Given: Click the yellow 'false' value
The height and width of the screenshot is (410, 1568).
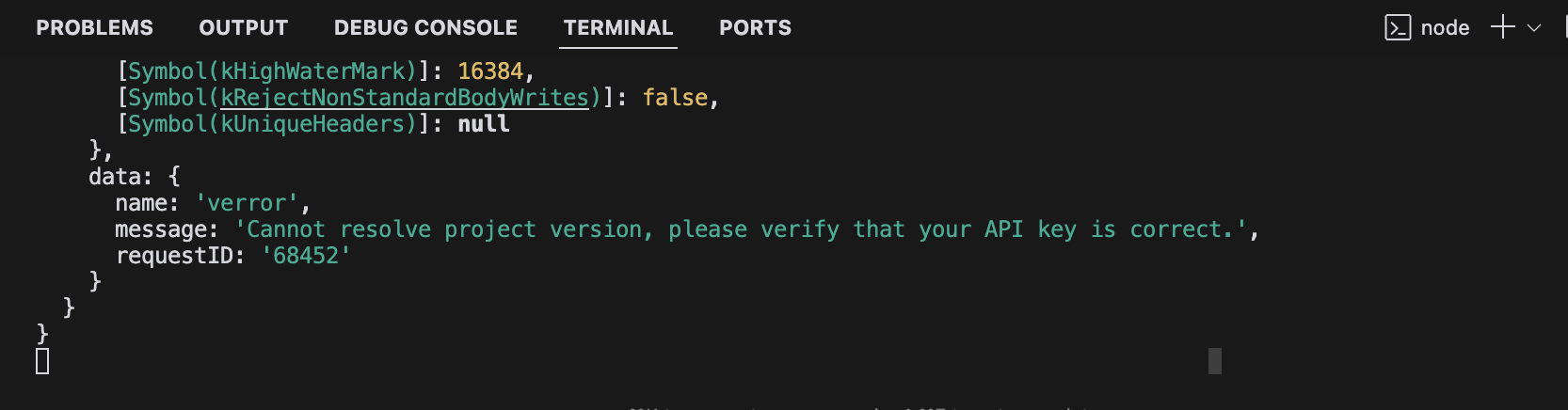Looking at the screenshot, I should [675, 98].
